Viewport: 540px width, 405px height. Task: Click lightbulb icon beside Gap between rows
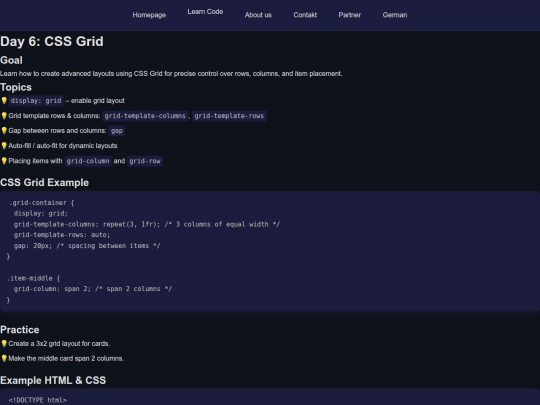click(4, 131)
